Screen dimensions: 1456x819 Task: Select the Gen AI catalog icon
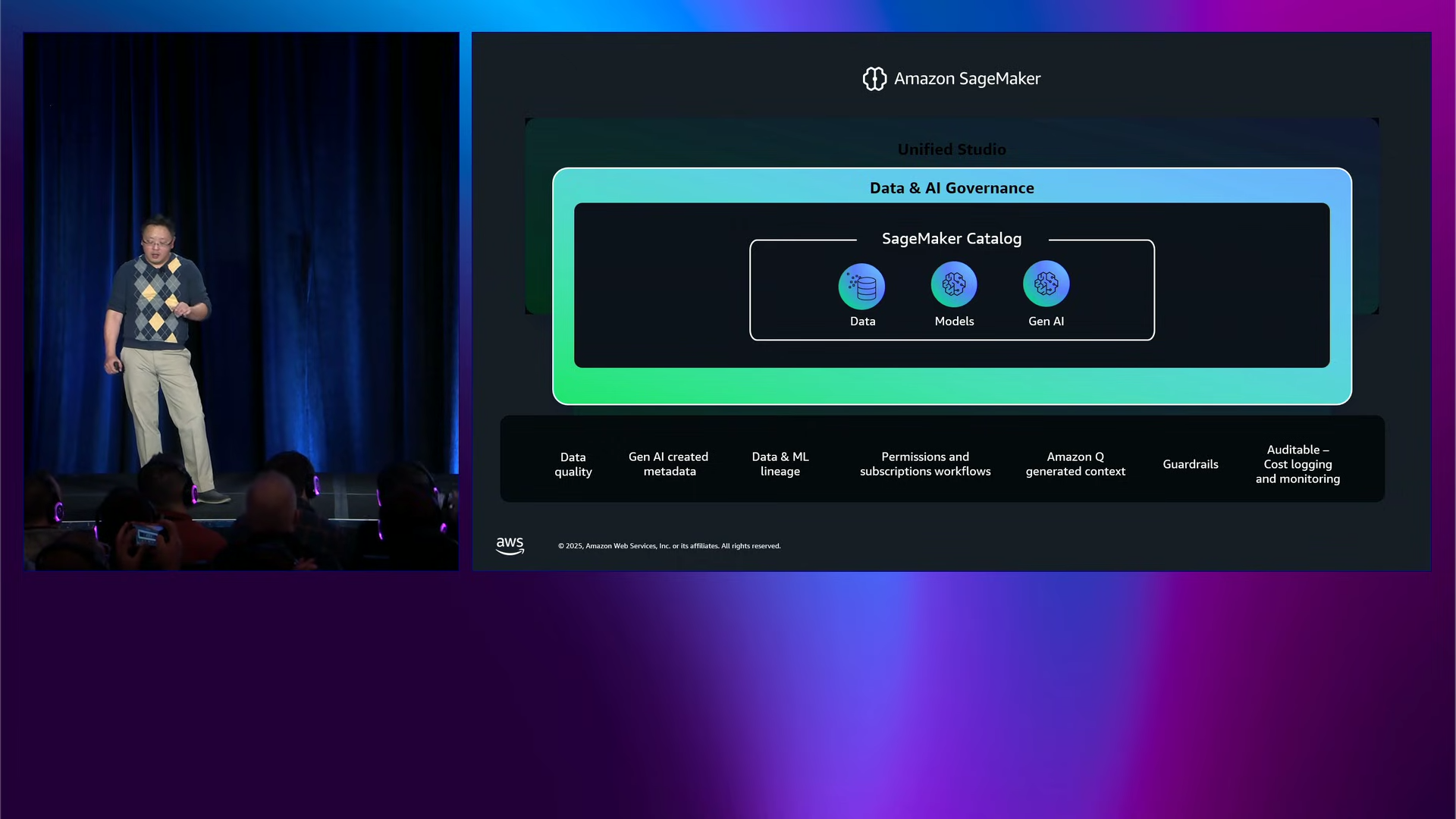click(x=1046, y=284)
